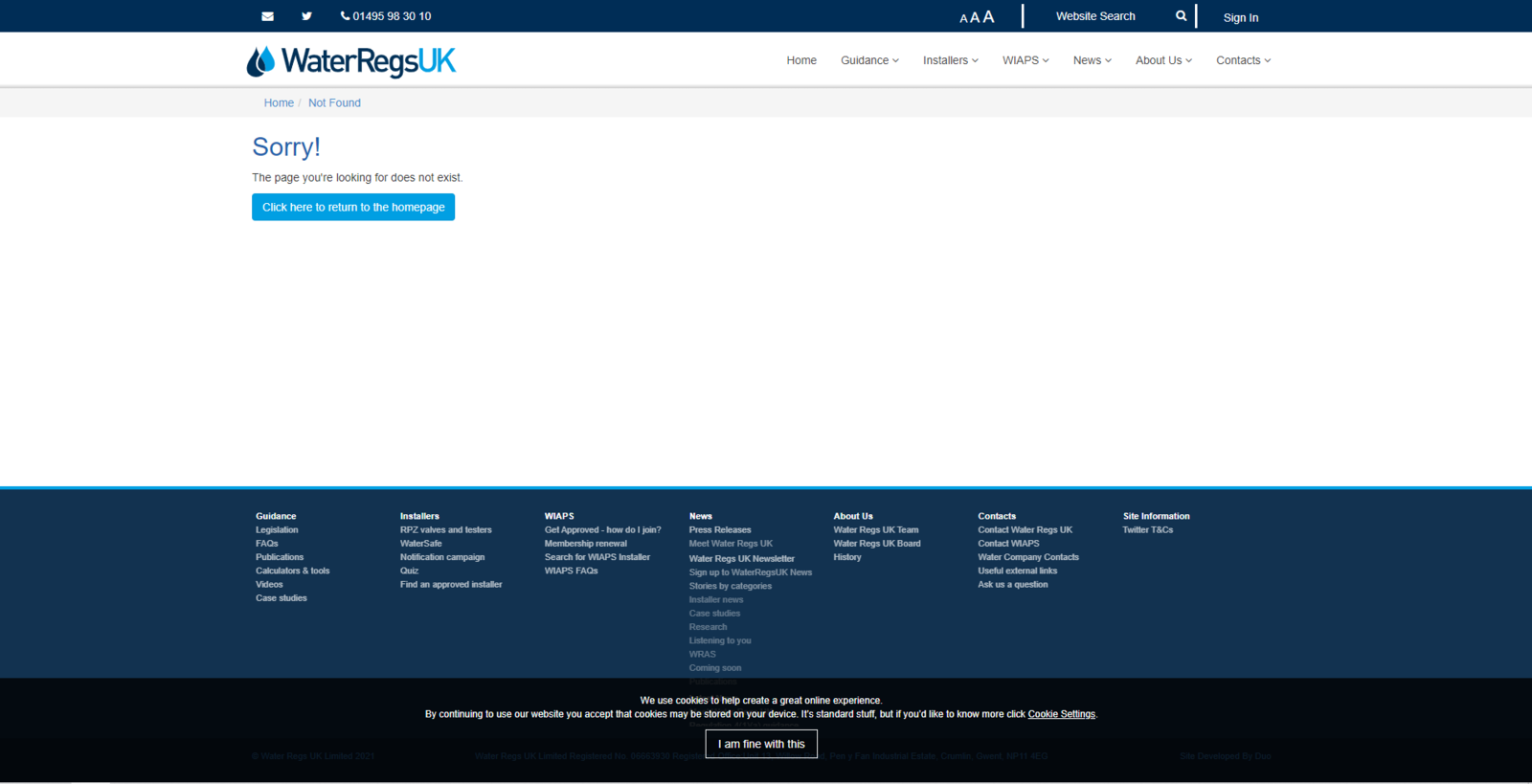The image size is (1532, 784).
Task: Select the medium text size A
Action: tap(975, 17)
